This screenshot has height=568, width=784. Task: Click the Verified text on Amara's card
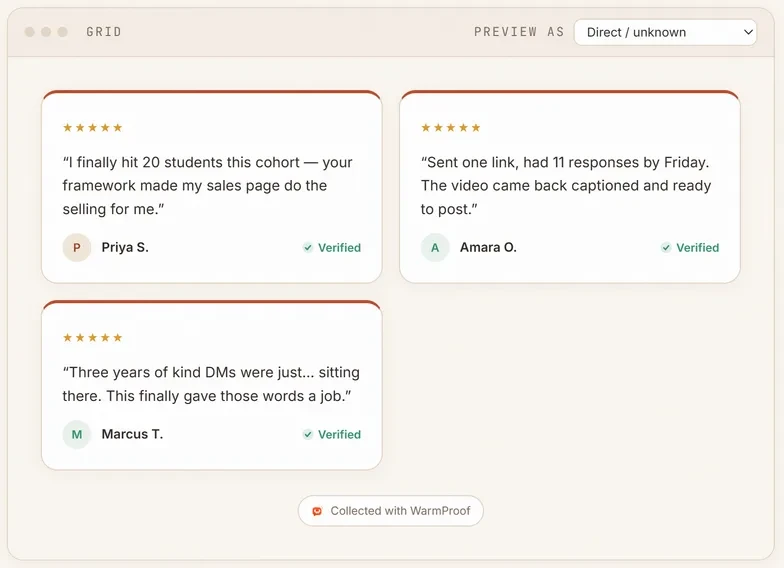tap(698, 248)
